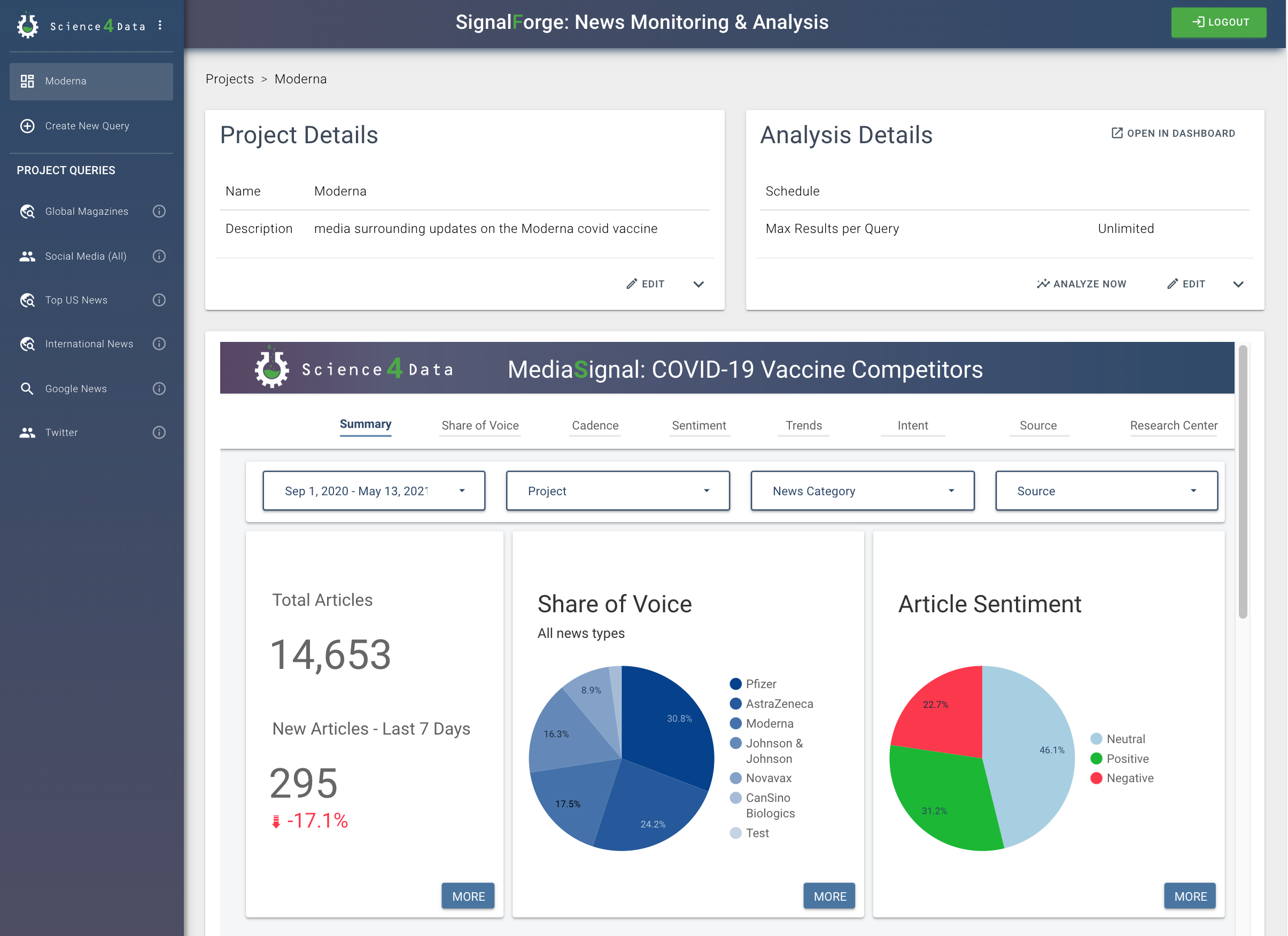Expand the Project Details card chevron
The image size is (1288, 936).
pos(699,284)
